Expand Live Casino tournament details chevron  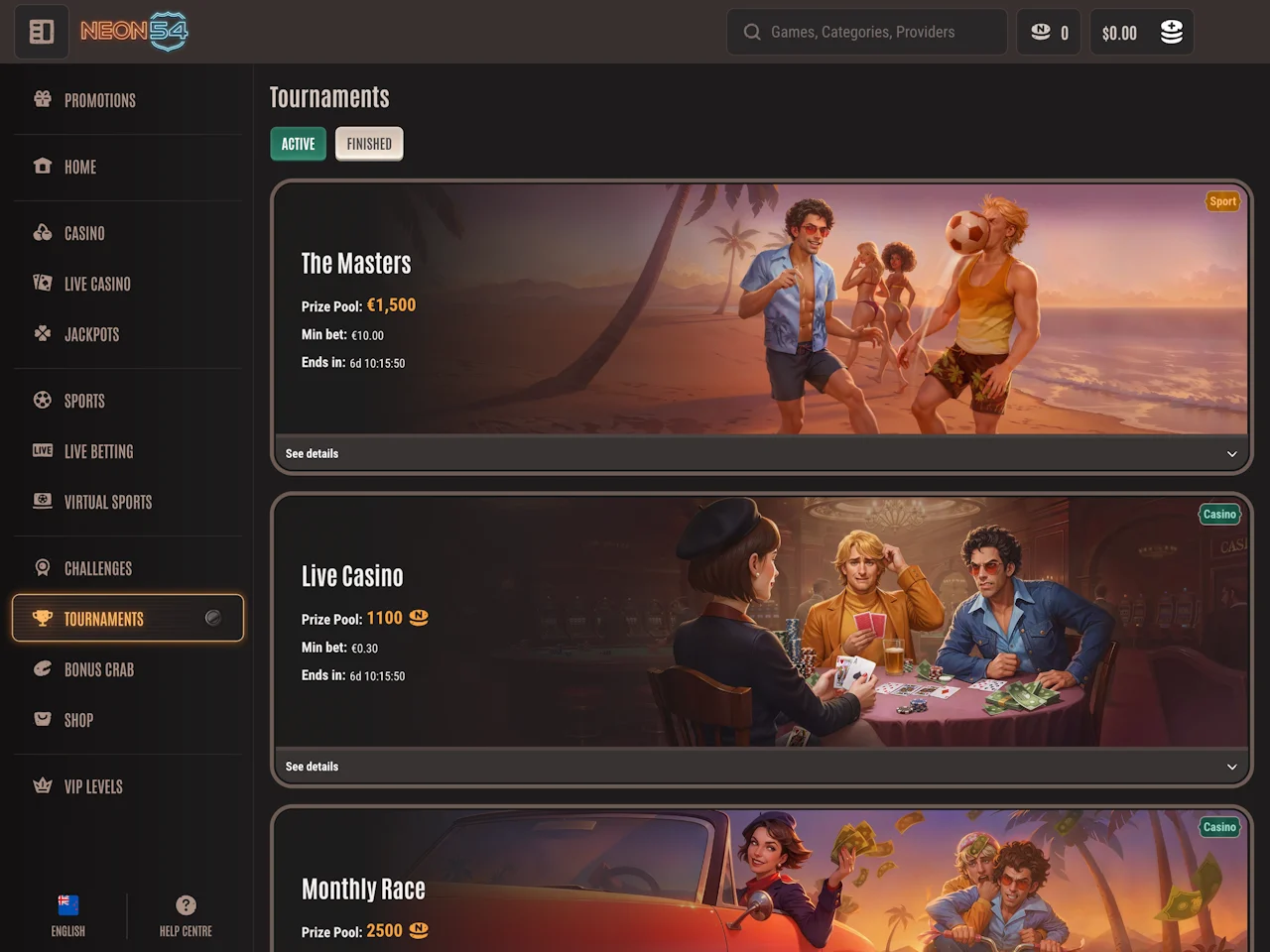tap(1231, 767)
